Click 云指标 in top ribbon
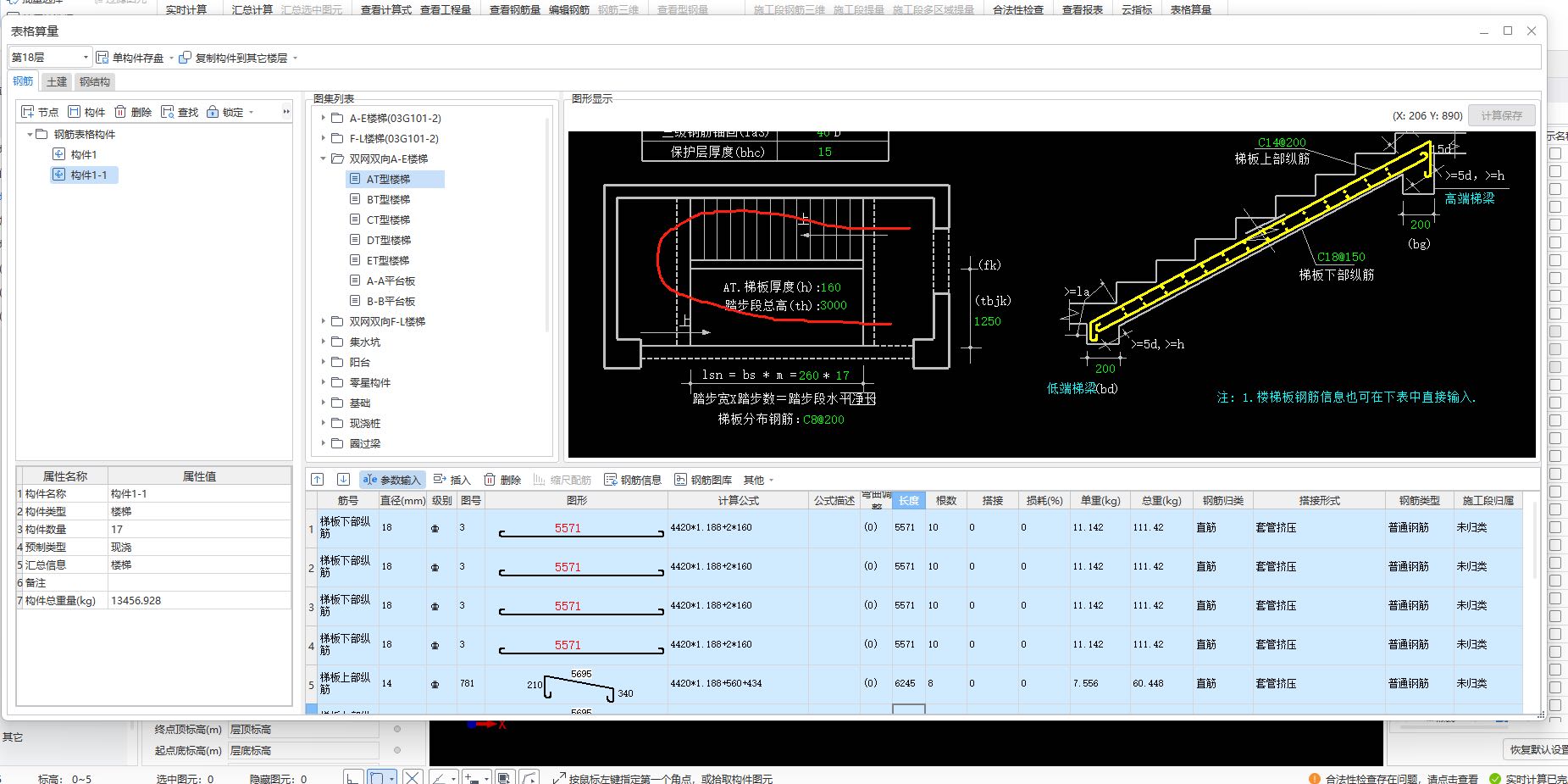Screen dimensions: 1568x784 coord(1136,9)
